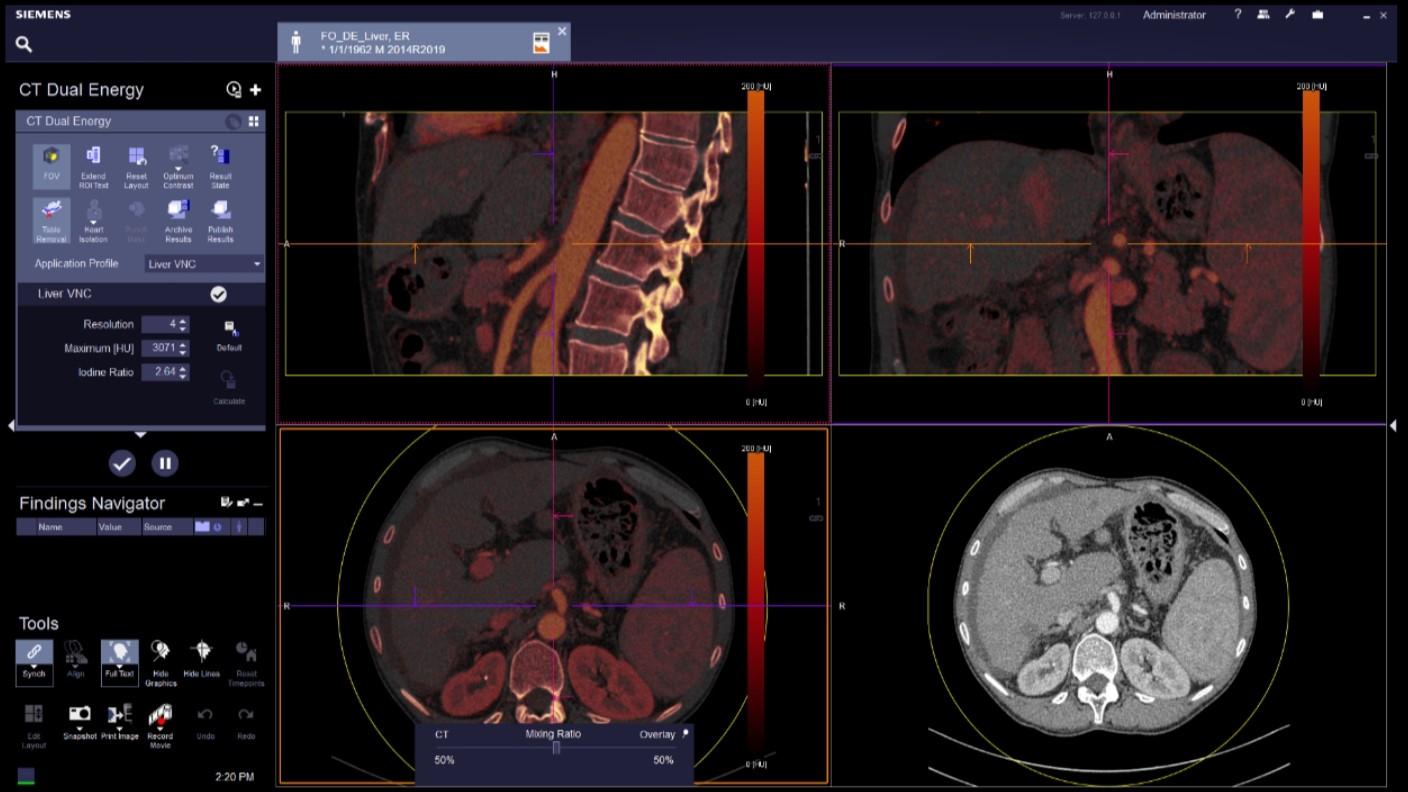Select the Result State icon

pyautogui.click(x=219, y=162)
